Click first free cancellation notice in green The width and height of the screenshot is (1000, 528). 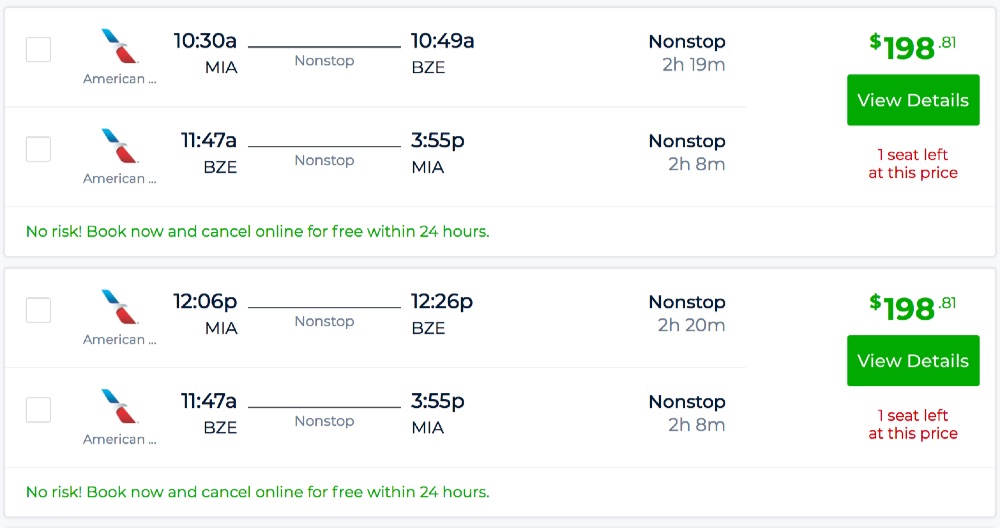pyautogui.click(x=257, y=231)
